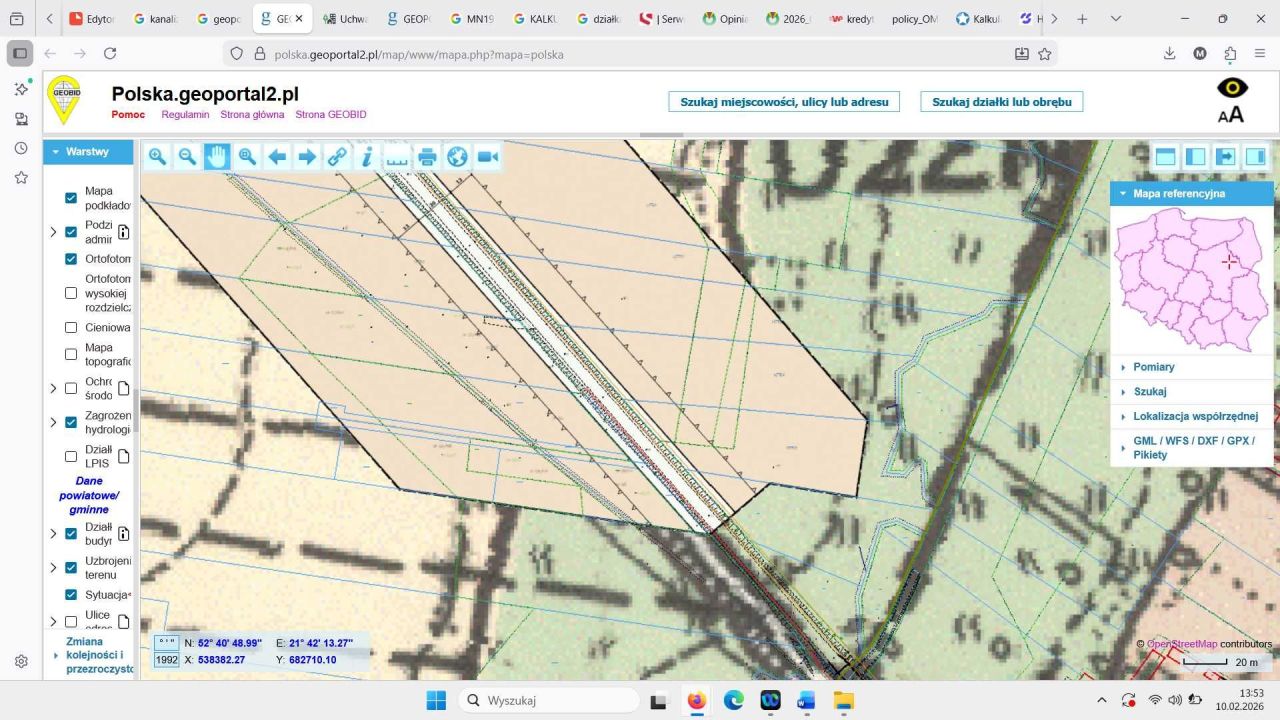1280x720 pixels.
Task: Activate the pan hand tool
Action: [x=217, y=156]
